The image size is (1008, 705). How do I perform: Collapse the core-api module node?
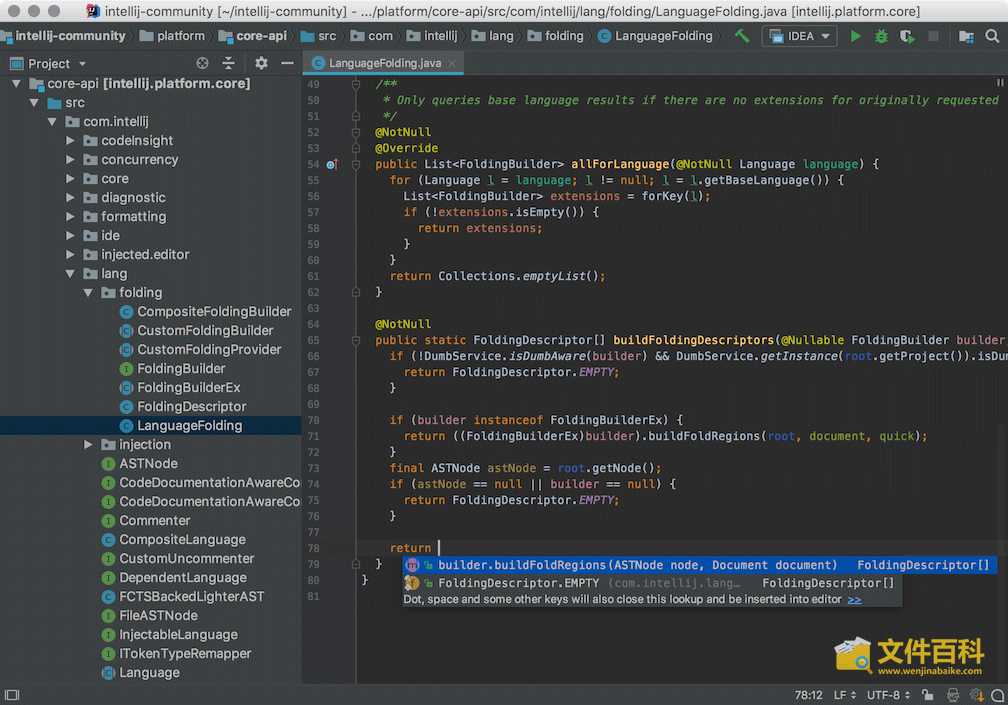[17, 84]
